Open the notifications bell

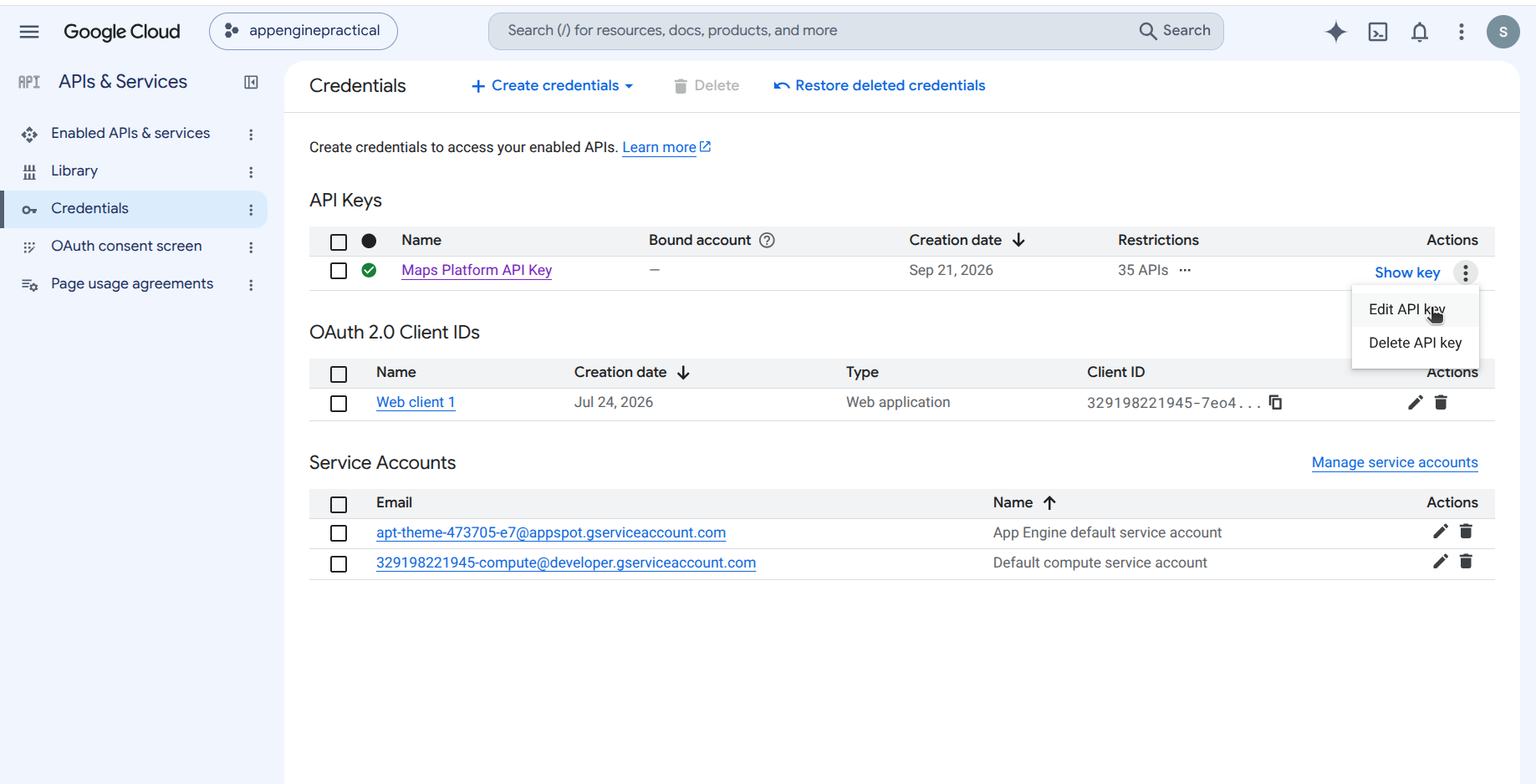pos(1420,32)
